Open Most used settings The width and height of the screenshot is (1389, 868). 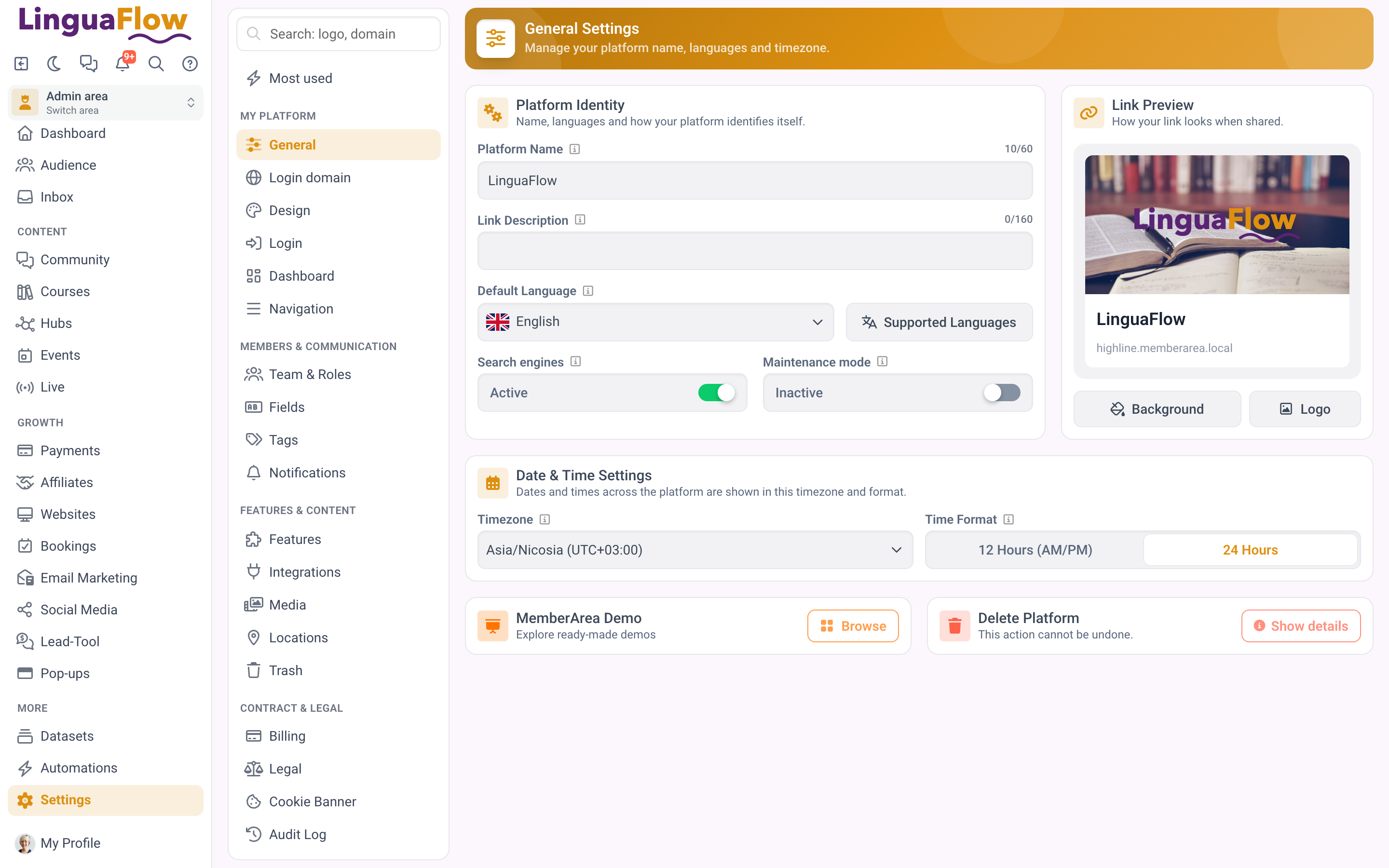click(339, 78)
